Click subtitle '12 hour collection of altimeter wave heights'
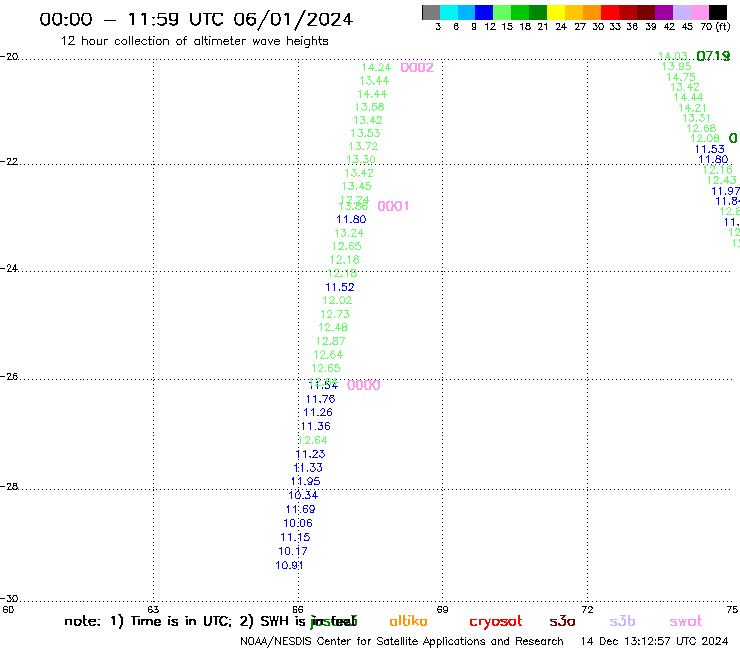 click(x=194, y=41)
